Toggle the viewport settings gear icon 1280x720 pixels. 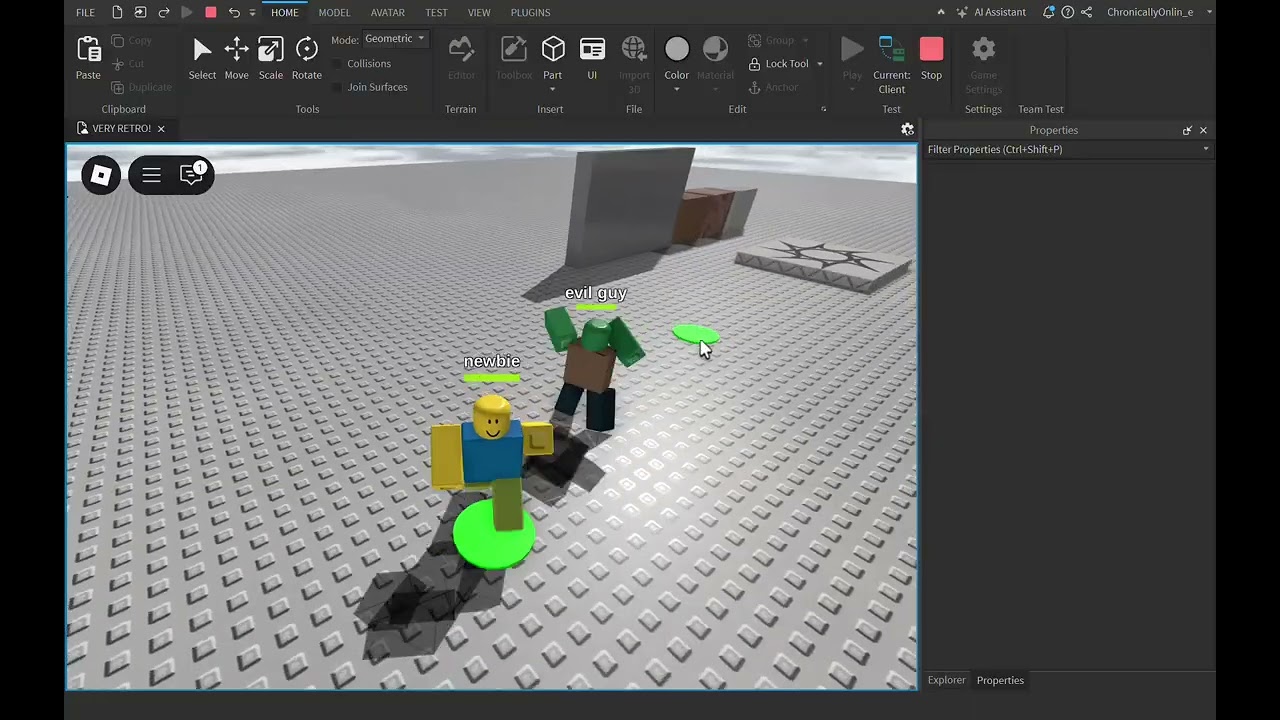(x=907, y=129)
